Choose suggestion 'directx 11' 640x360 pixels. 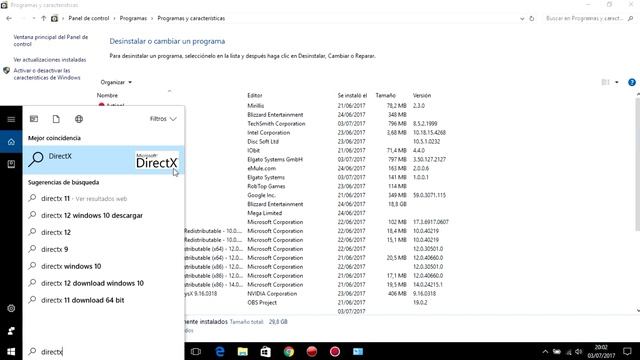pyautogui.click(x=104, y=198)
